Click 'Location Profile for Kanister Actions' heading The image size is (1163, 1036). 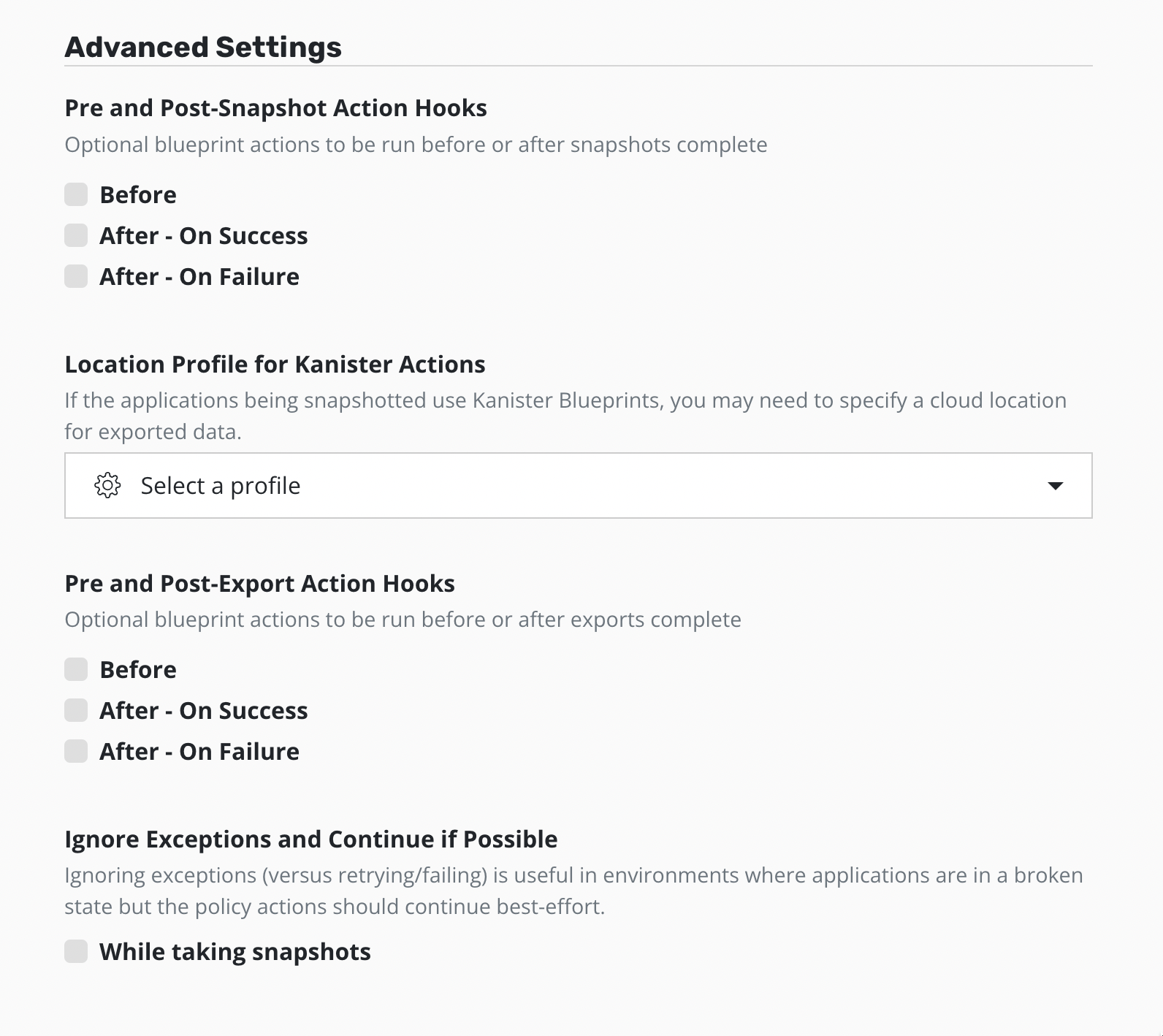[x=275, y=364]
